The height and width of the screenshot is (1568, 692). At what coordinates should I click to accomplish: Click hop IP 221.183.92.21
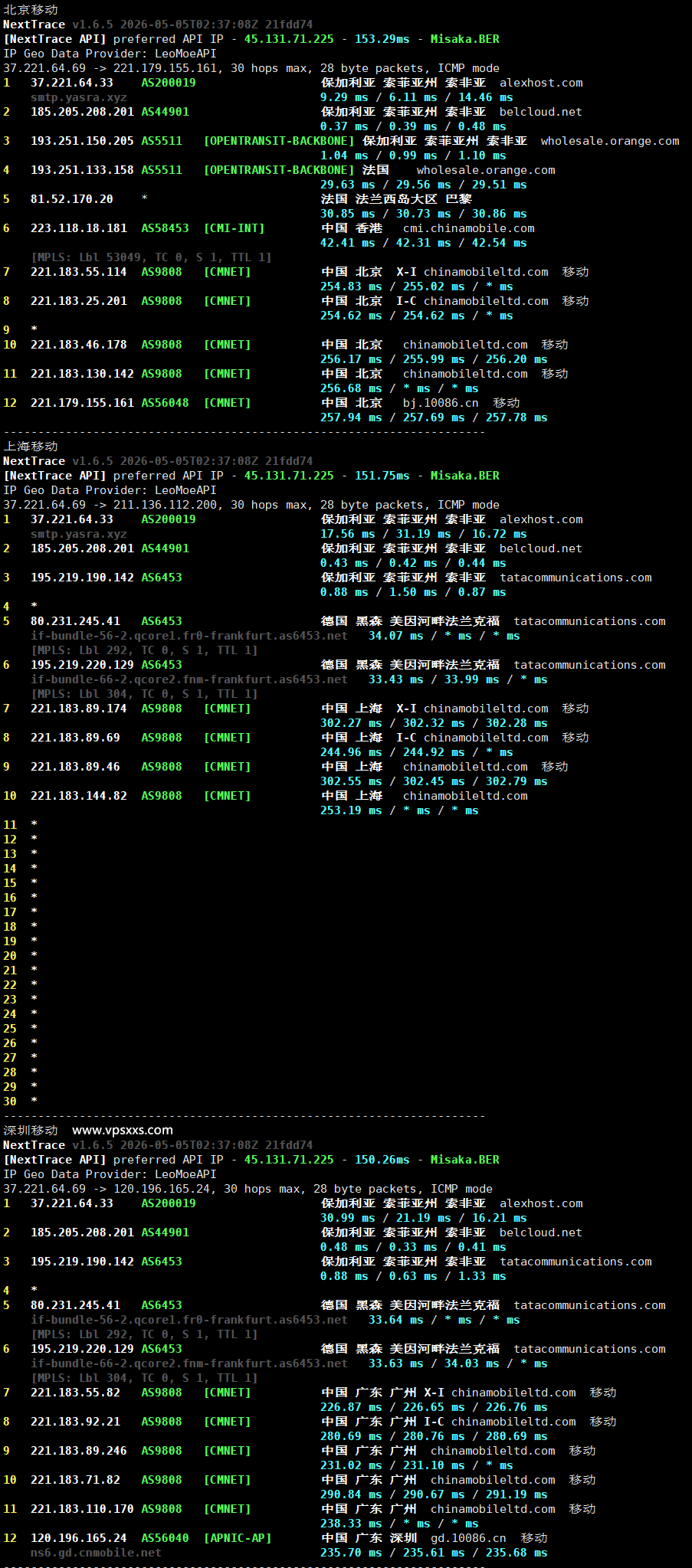click(x=75, y=1422)
